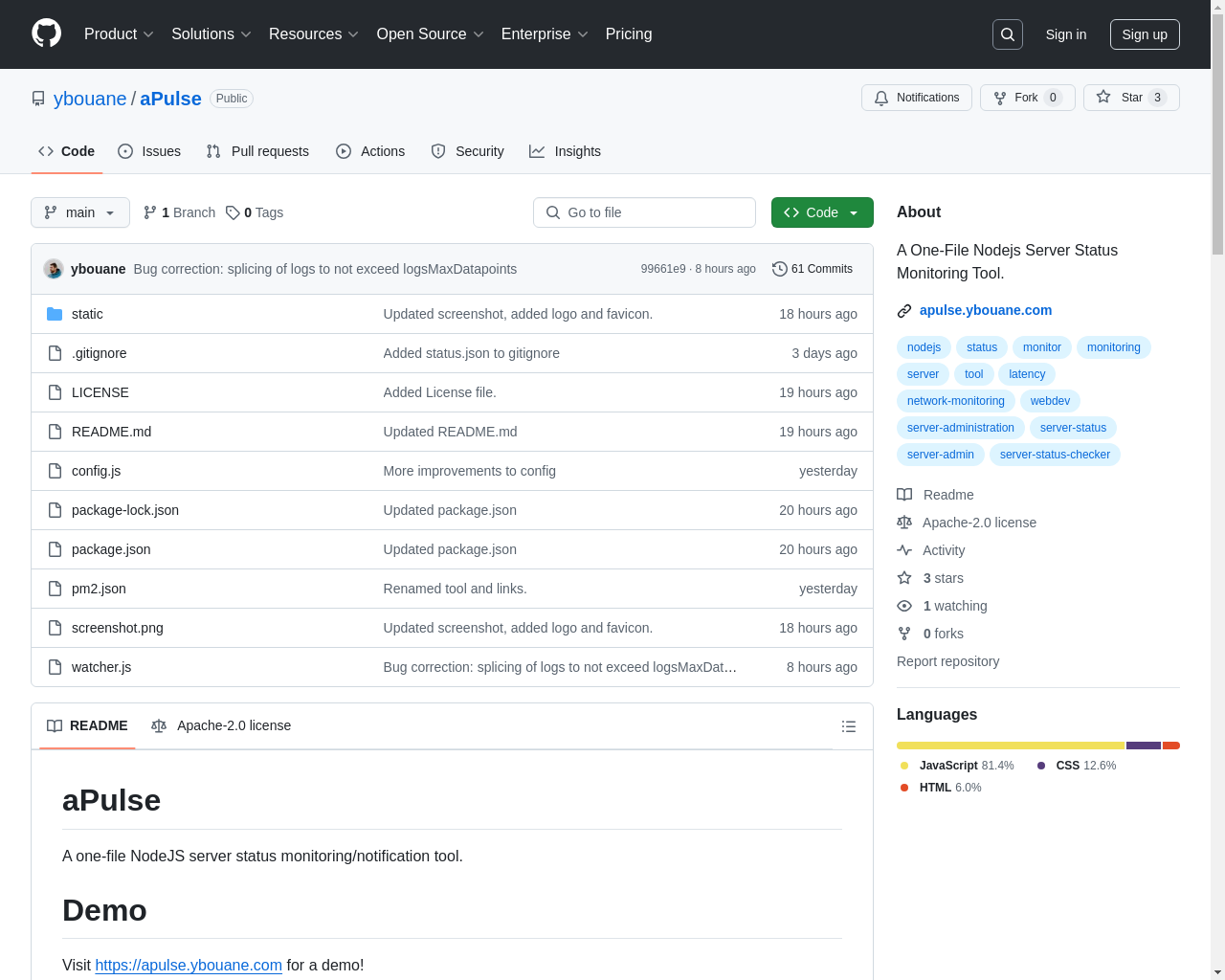Screen dimensions: 1225x980
Task: Click the network-monitoring topic tag
Action: [x=955, y=401]
